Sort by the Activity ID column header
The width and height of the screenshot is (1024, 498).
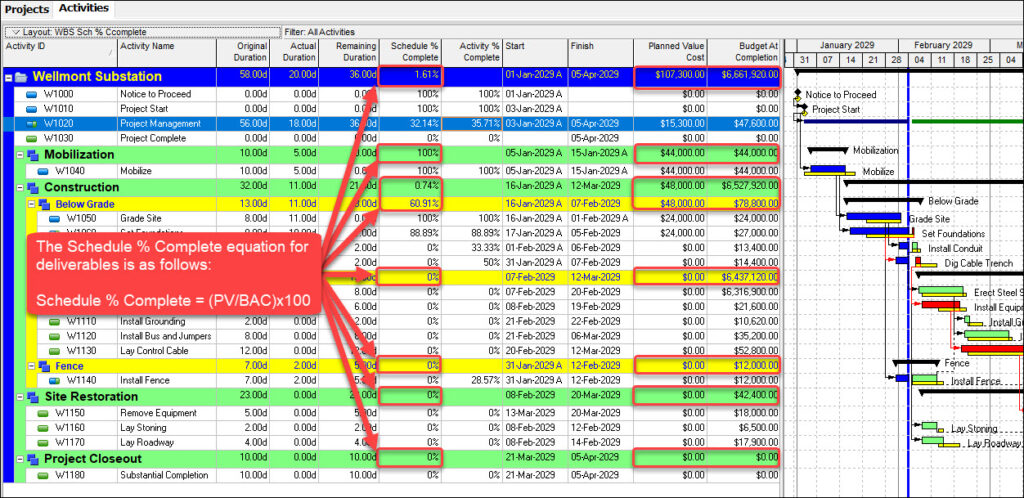pyautogui.click(x=60, y=52)
